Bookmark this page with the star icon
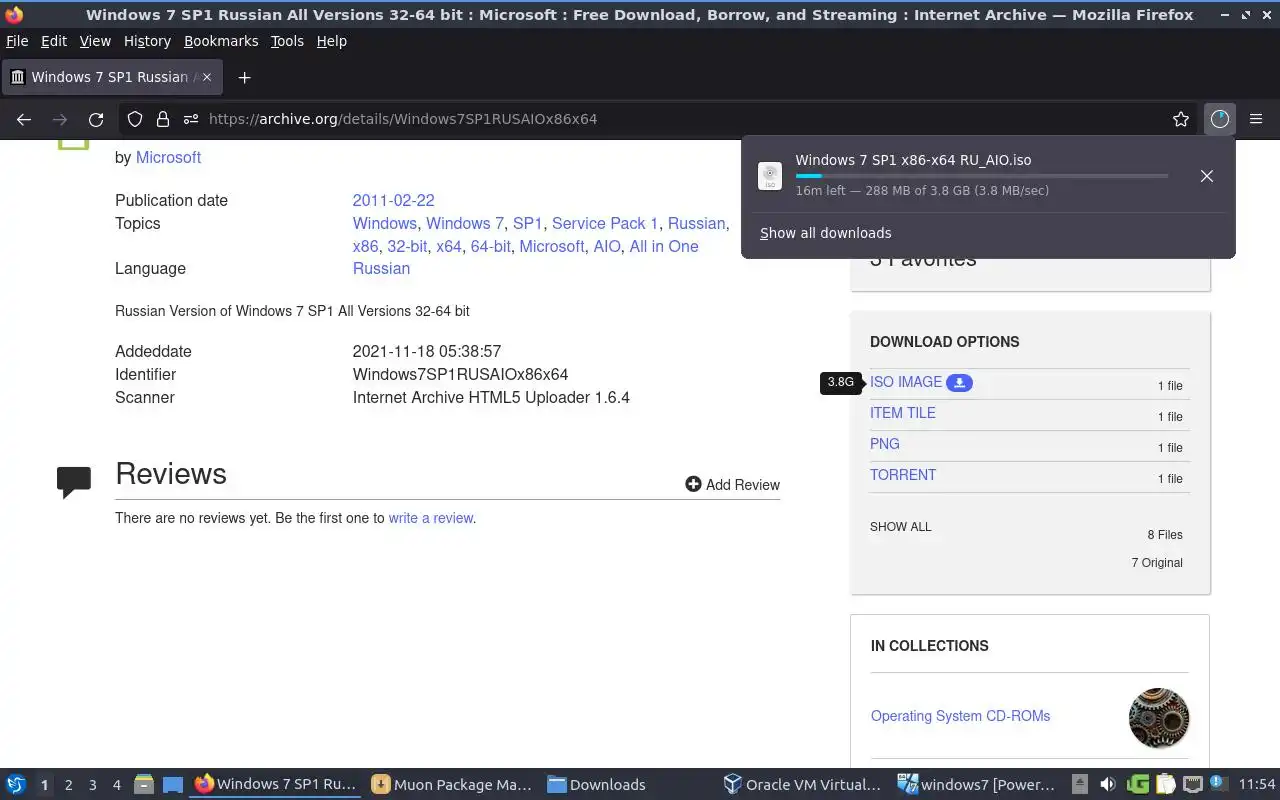This screenshot has height=800, width=1280. tap(1181, 119)
